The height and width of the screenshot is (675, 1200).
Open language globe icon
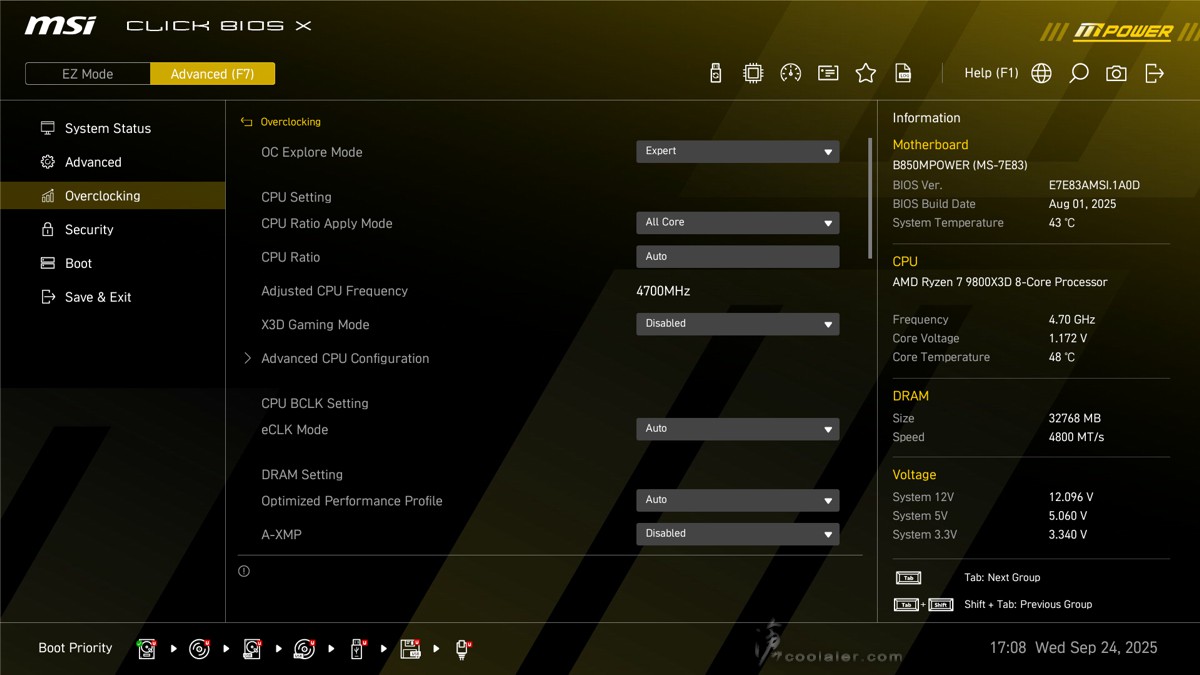click(1041, 73)
